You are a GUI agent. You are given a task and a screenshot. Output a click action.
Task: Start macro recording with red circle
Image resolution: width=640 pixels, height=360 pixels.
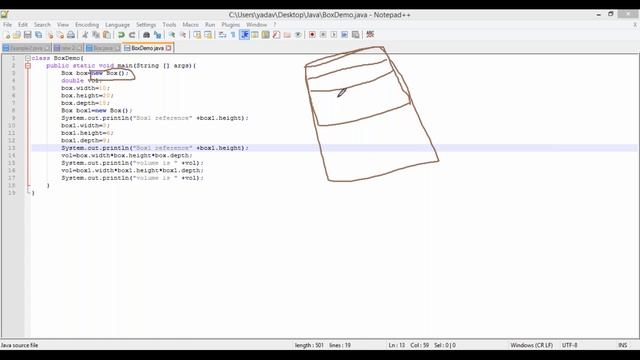[x=312, y=35]
